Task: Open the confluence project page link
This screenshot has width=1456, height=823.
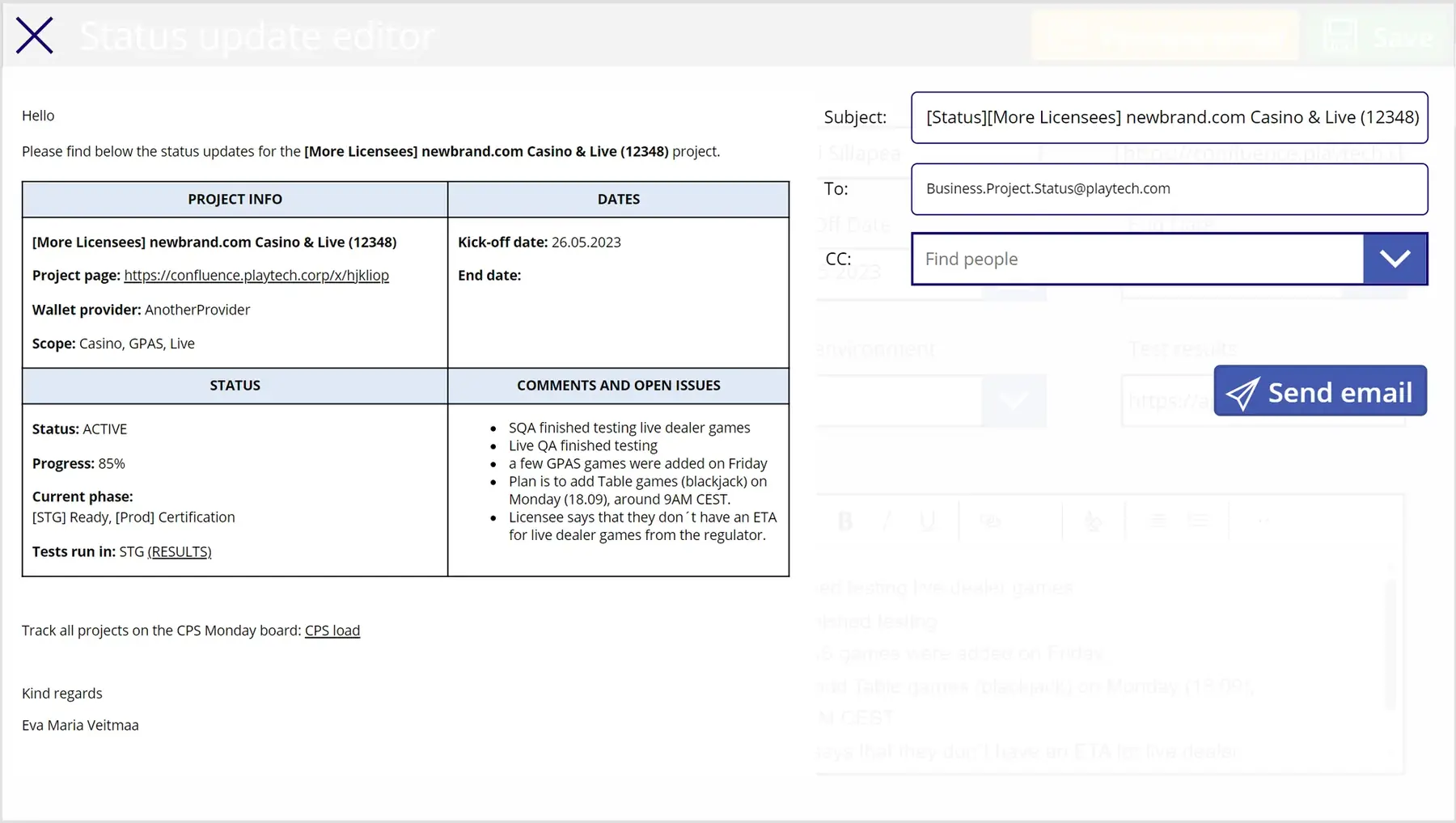Action: pyautogui.click(x=256, y=276)
